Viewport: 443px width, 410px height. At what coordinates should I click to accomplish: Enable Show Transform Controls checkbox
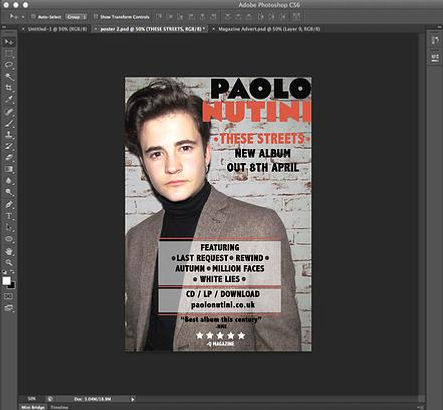(95, 16)
